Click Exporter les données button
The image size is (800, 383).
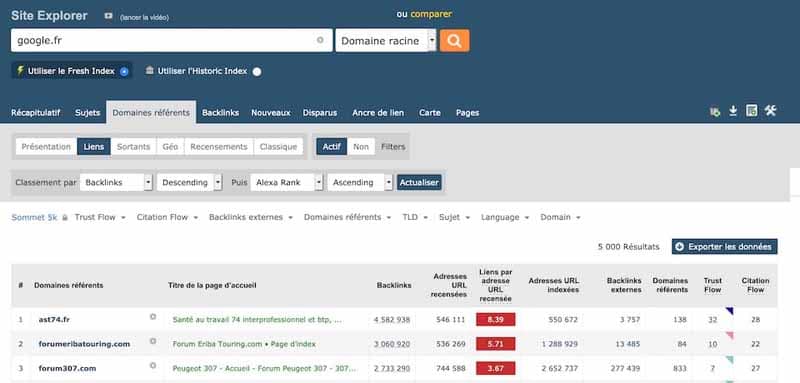pos(724,246)
